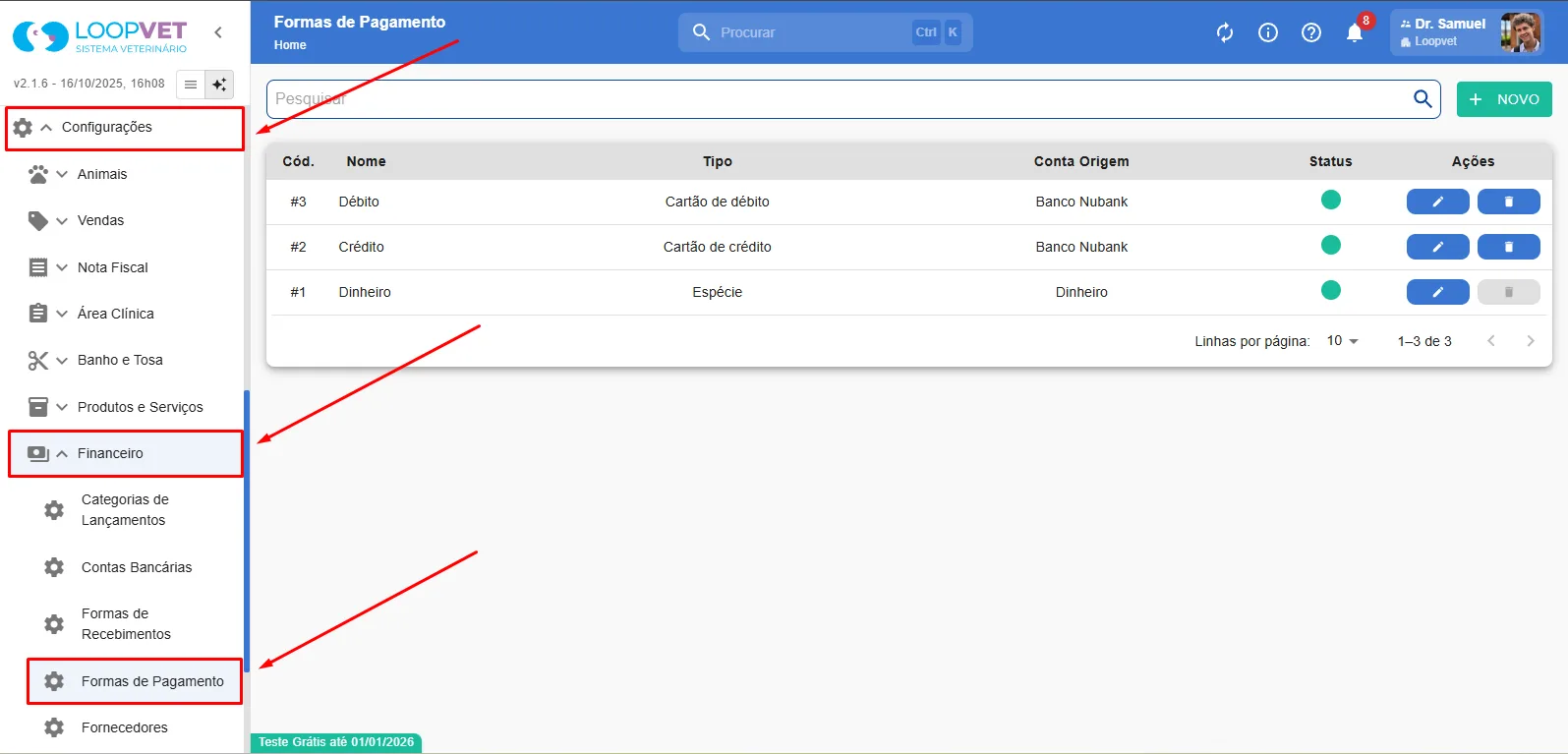Click the version text v2.1.6
The width and height of the screenshot is (1568, 754).
(89, 84)
